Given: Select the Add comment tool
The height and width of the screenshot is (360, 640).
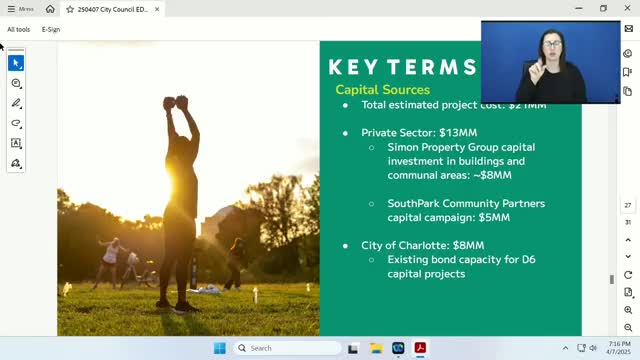Looking at the screenshot, I should point(16,83).
